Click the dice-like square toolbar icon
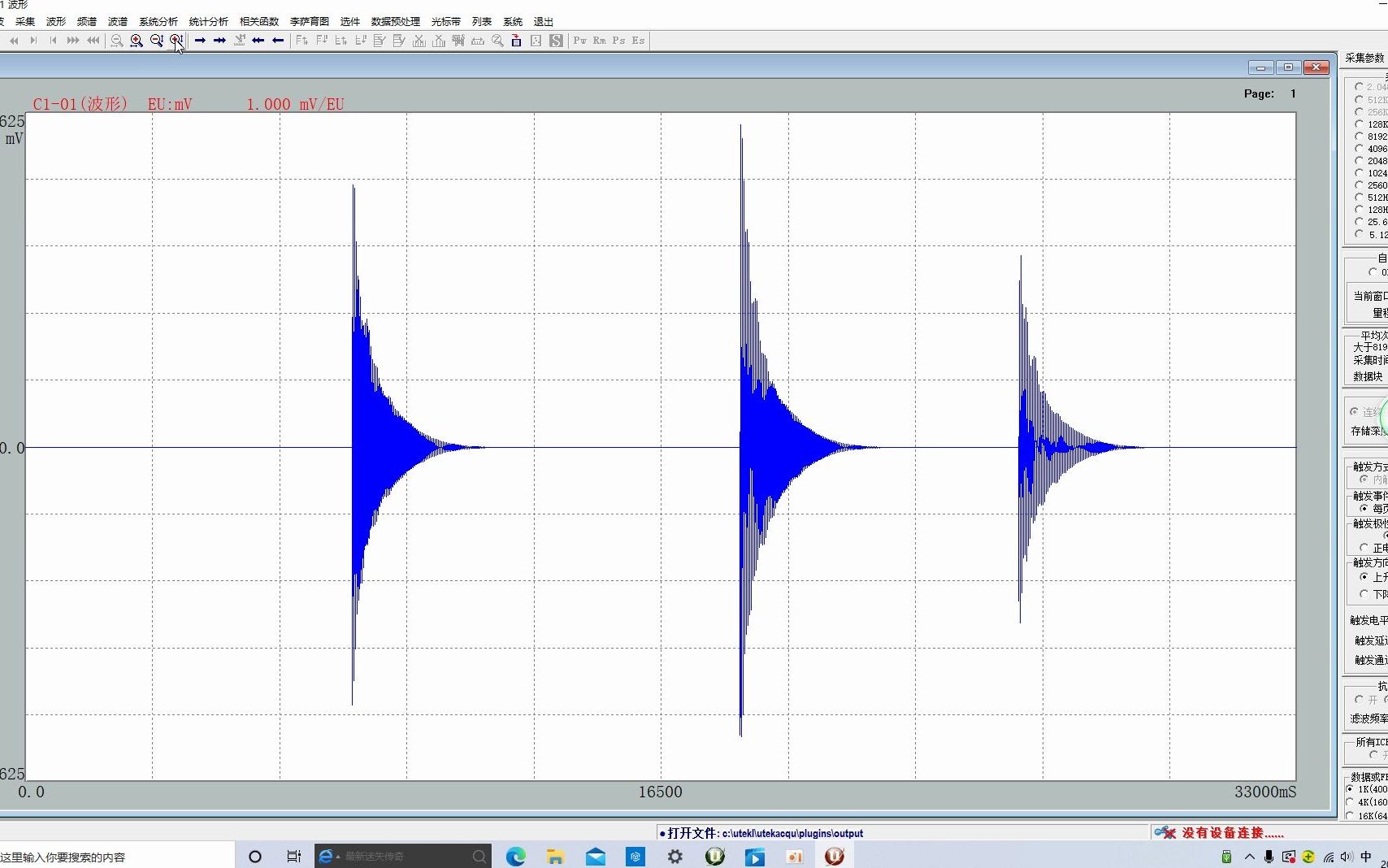The height and width of the screenshot is (868, 1388). click(536, 41)
